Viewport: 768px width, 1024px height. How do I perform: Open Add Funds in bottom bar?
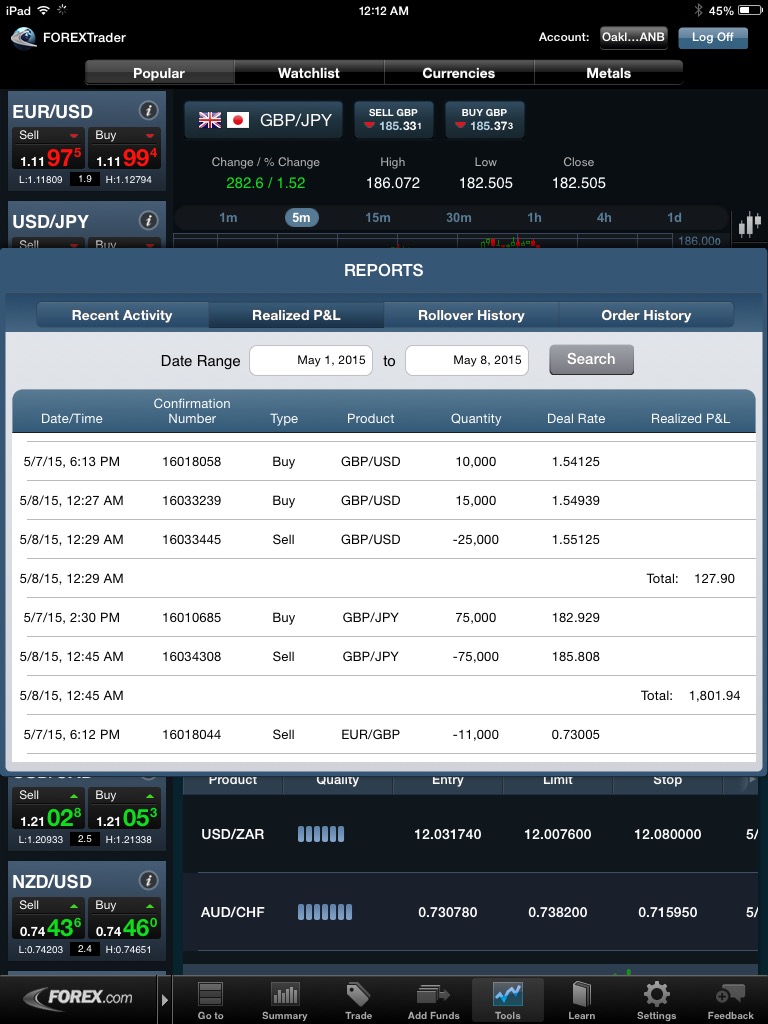[x=433, y=998]
